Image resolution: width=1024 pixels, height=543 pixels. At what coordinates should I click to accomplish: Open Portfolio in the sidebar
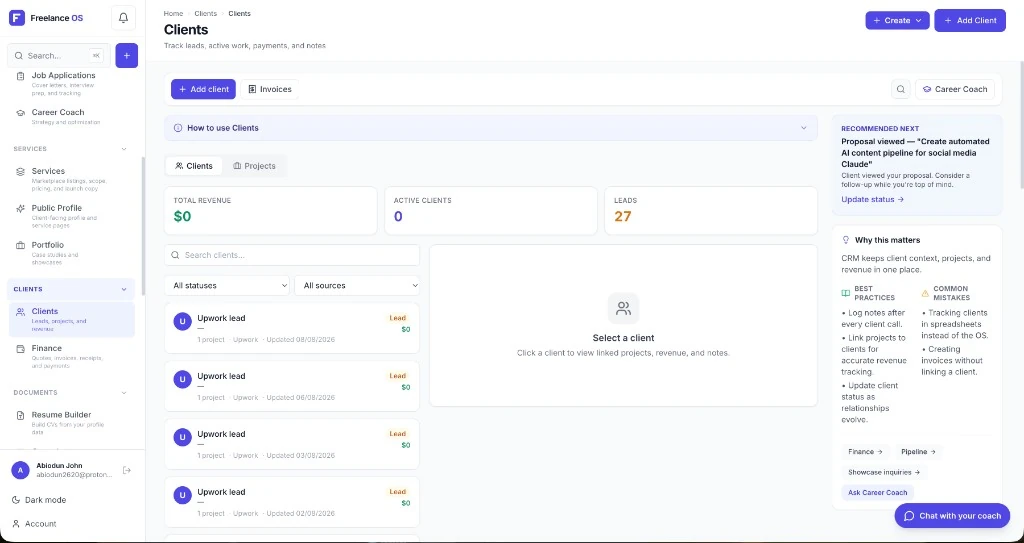click(72, 253)
